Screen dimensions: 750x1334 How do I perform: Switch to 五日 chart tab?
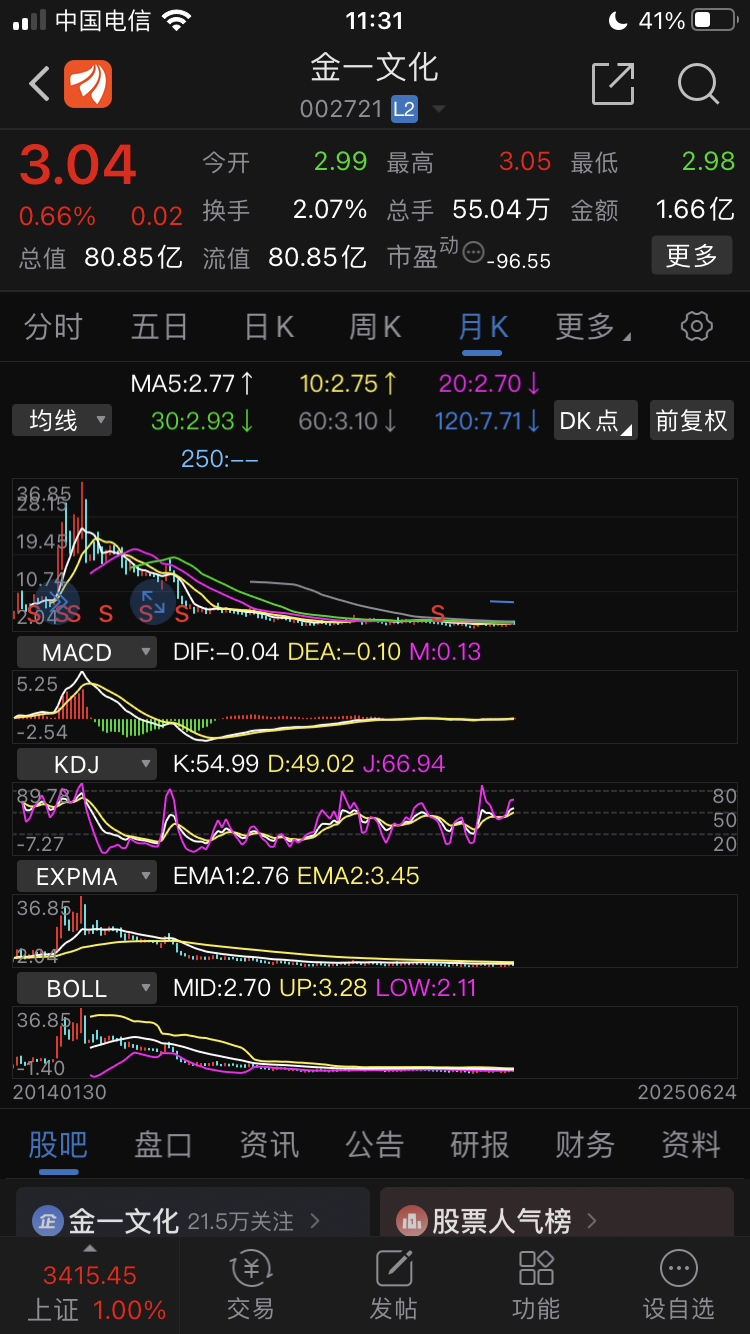pos(160,326)
